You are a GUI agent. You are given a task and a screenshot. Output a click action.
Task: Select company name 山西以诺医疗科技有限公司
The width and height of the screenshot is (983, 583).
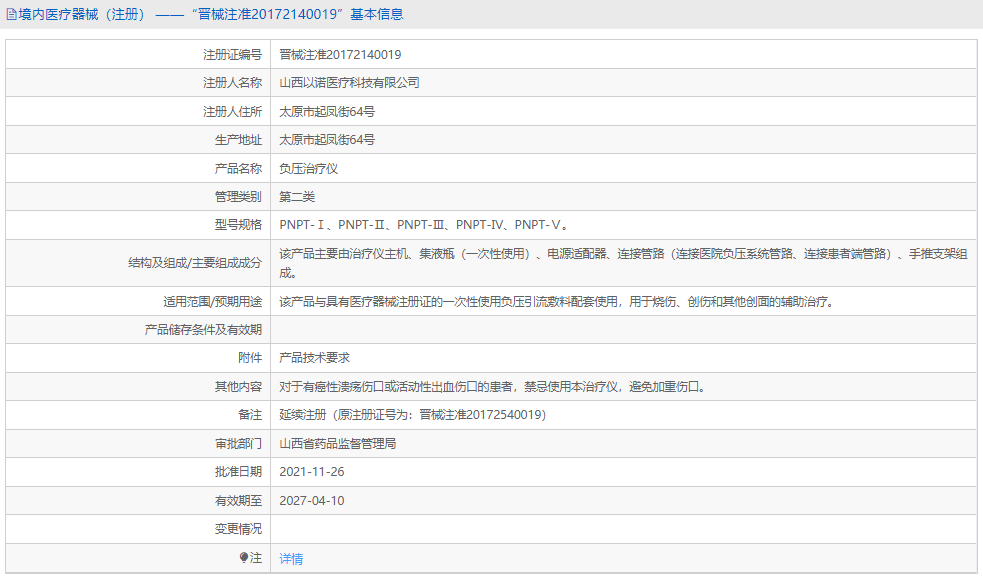(349, 83)
